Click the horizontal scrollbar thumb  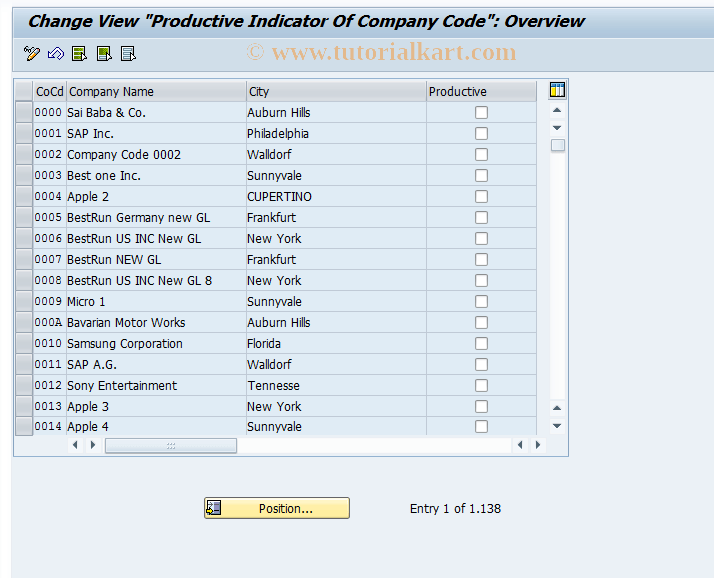(171, 445)
